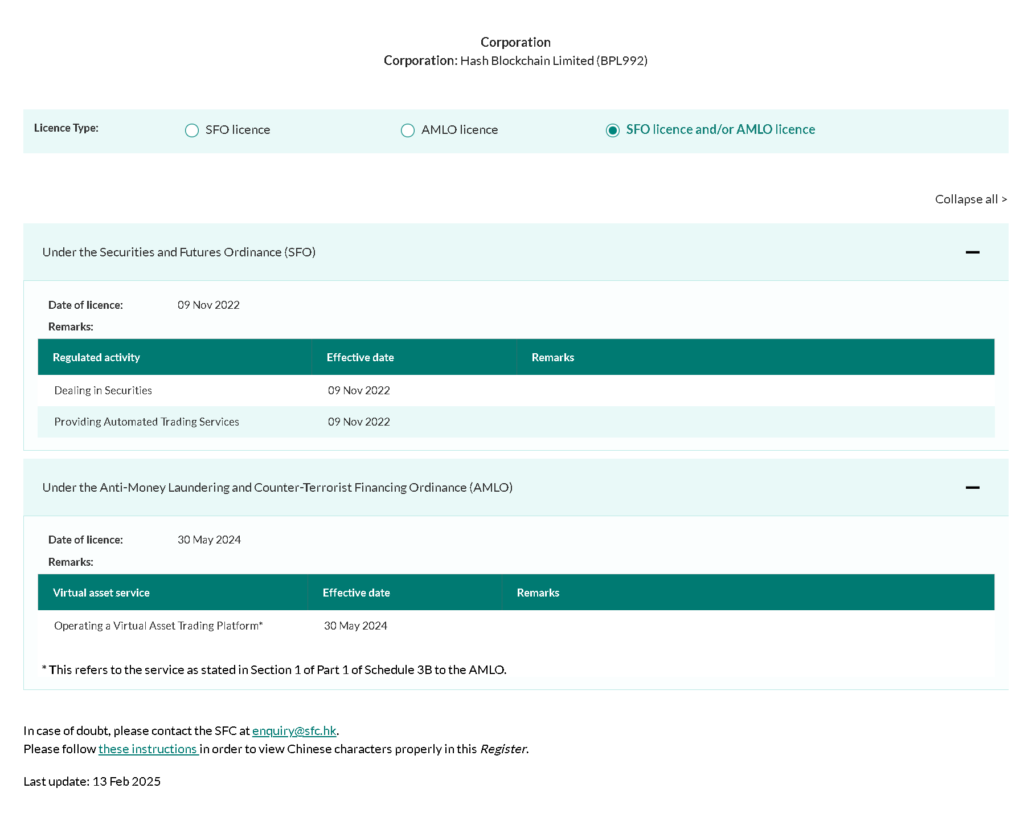Click Collapse all link

point(970,199)
